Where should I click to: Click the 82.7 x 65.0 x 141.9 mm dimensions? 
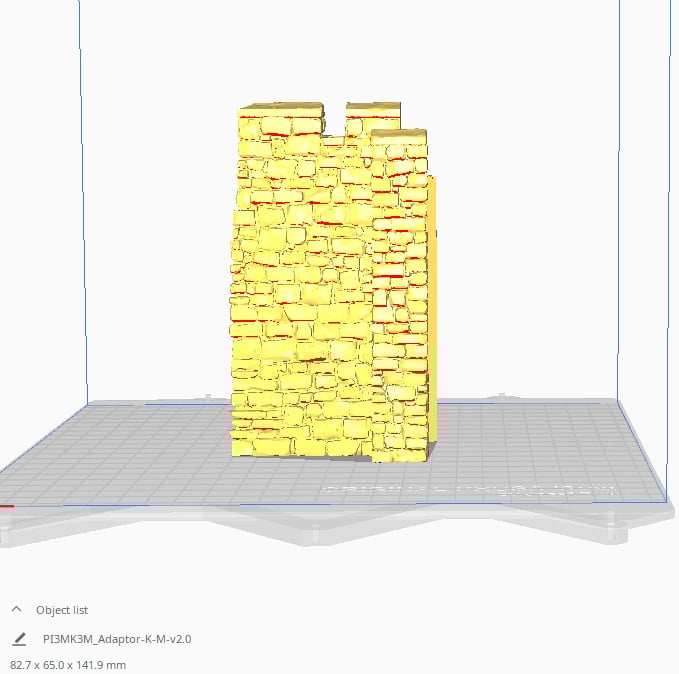68,664
